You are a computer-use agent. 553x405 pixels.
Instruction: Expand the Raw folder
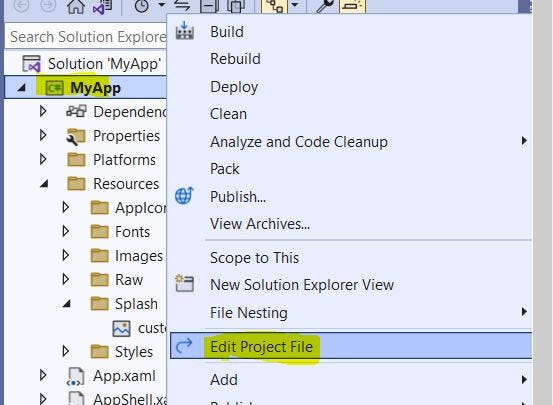66,279
